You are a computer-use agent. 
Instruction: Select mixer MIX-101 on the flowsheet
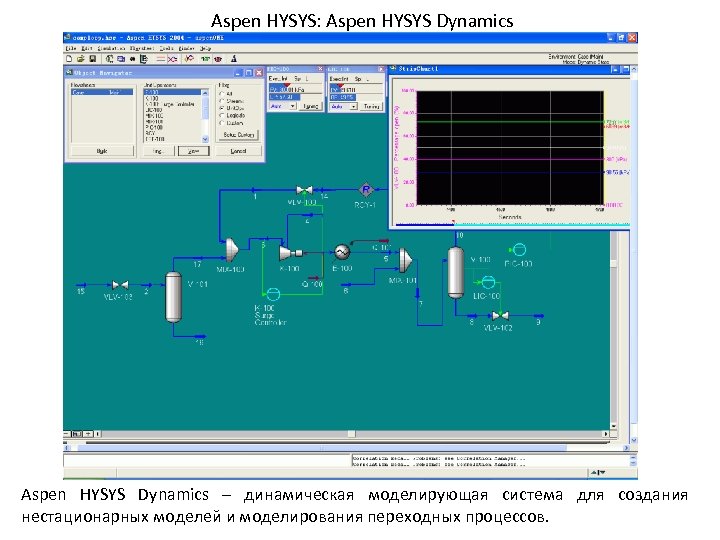[x=405, y=260]
